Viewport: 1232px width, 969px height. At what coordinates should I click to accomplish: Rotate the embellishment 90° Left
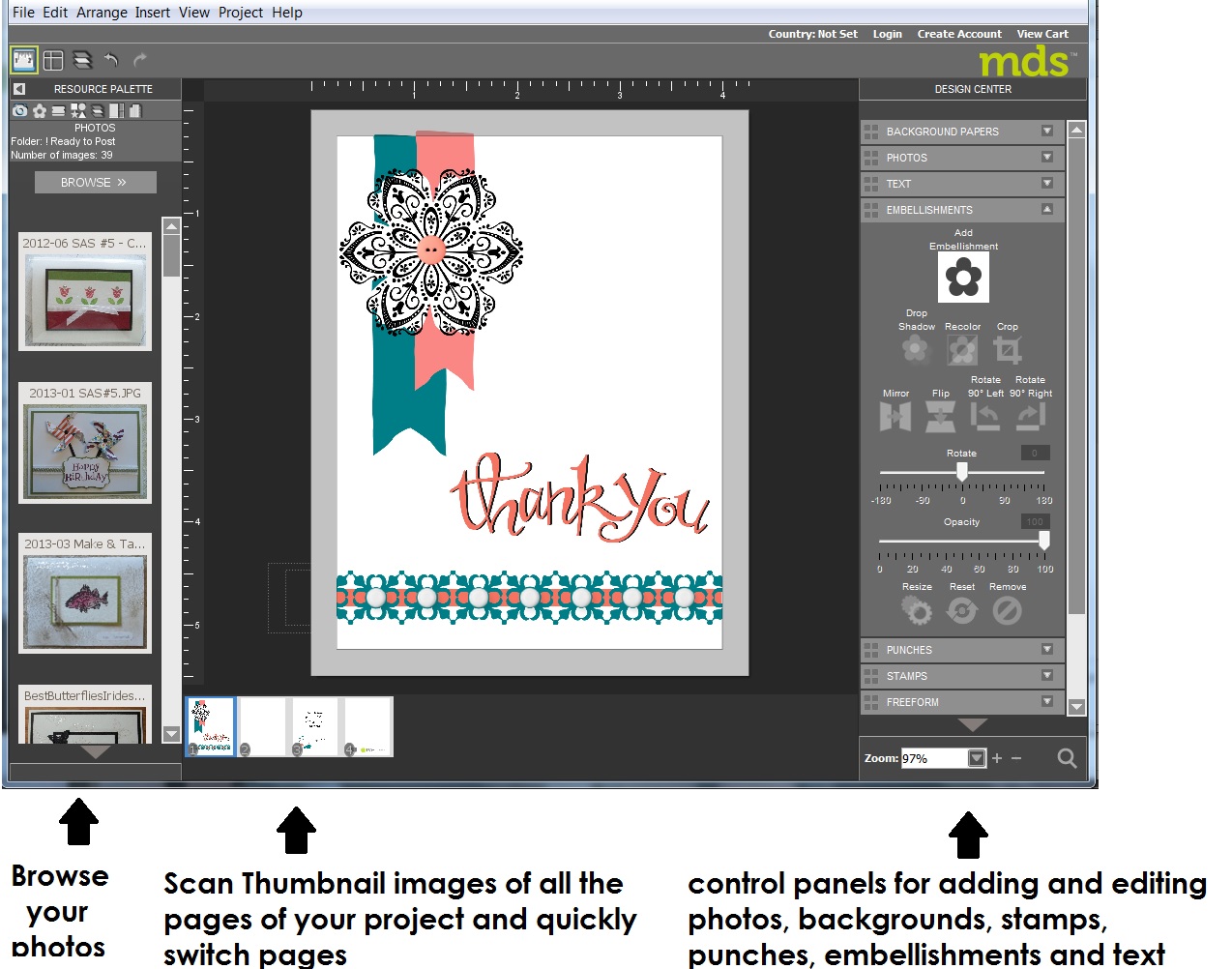pos(984,416)
